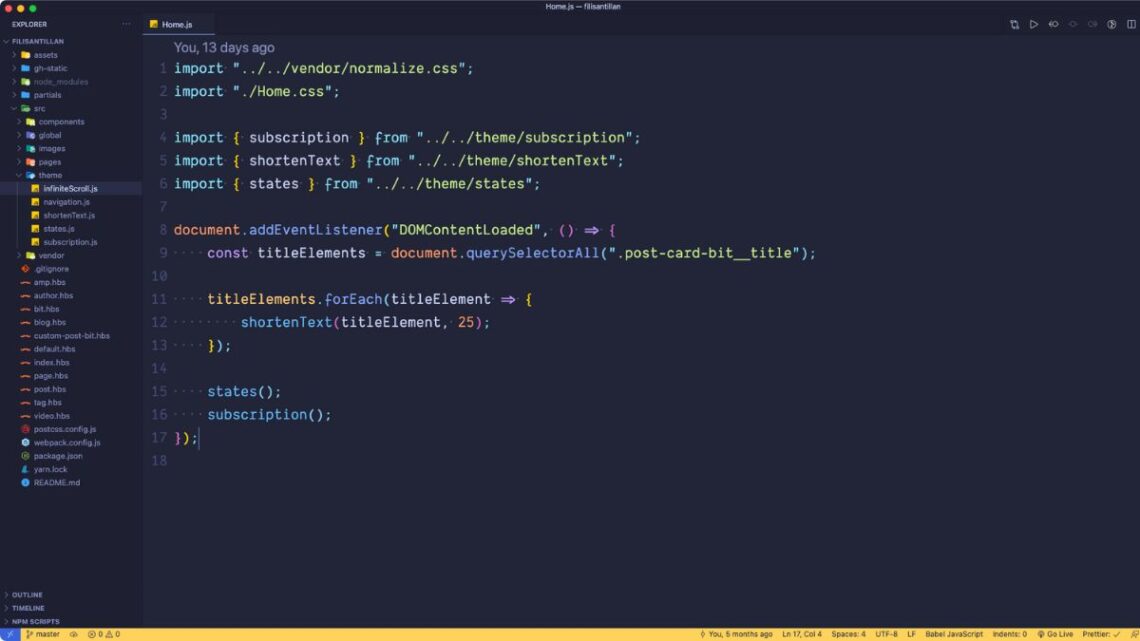This screenshot has height=641, width=1140.
Task: Click Ln 17, Col 4 position indicator
Action: (x=802, y=634)
